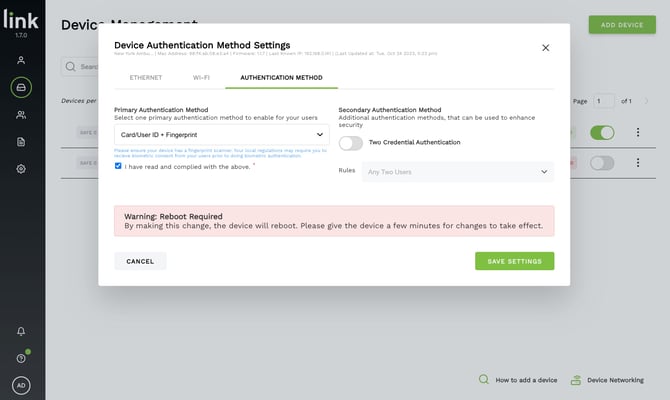
Task: Open the How to add a device link
Action: coord(526,380)
